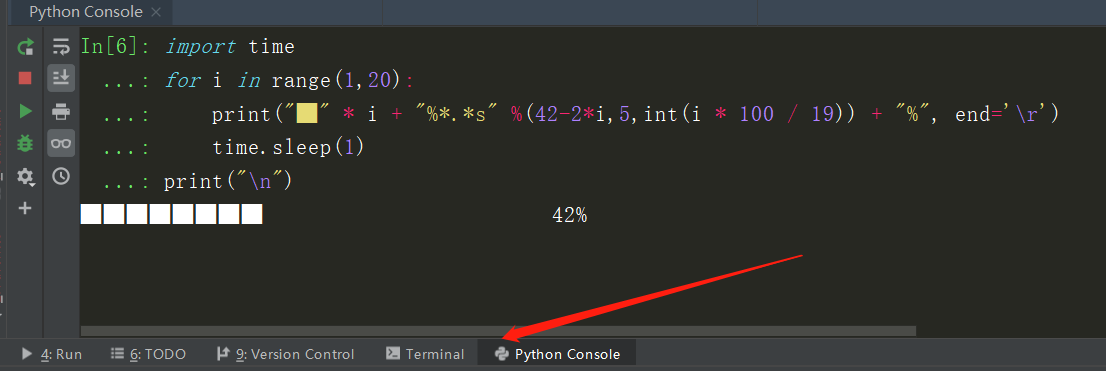This screenshot has width=1106, height=371.
Task: Switch to the Terminal tool window
Action: [x=425, y=354]
